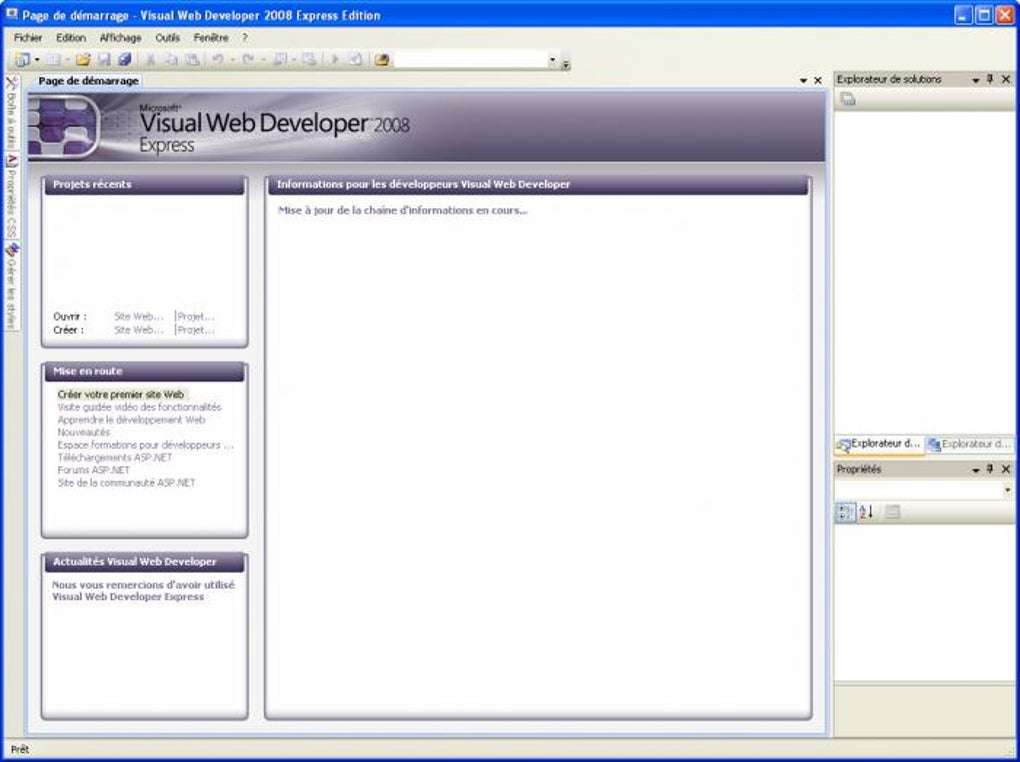1020x762 pixels.
Task: Open the Forums ASP.NET link
Action: 94,470
